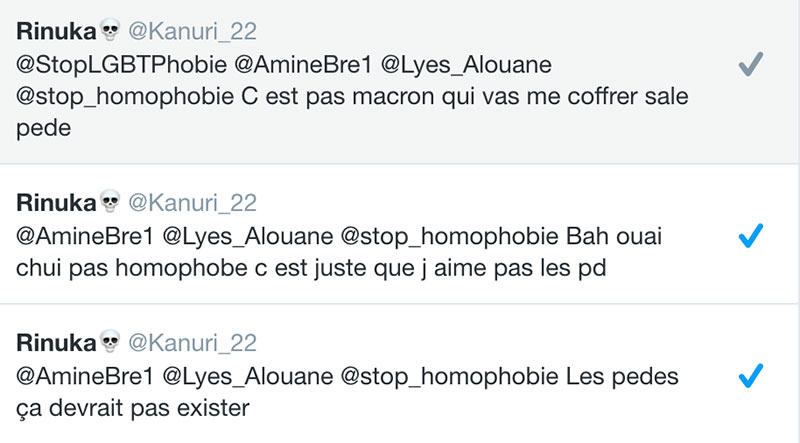
Task: Click the skull emoji in the first tweet
Action: tap(111, 32)
